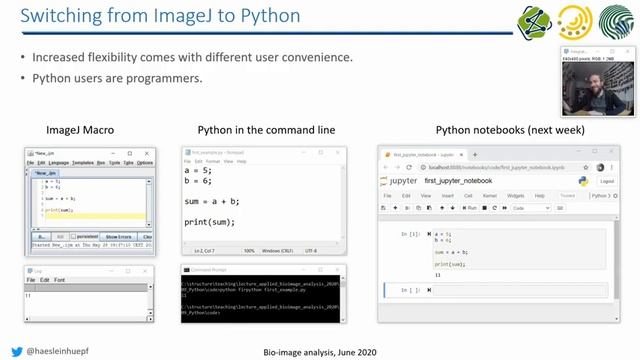Image resolution: width=640 pixels, height=360 pixels.
Task: Open the Jupyter Widgets menu
Action: (x=516, y=196)
